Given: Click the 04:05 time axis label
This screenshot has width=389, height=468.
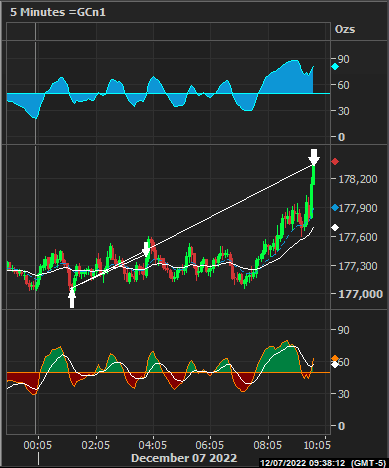Looking at the screenshot, I should [153, 445].
